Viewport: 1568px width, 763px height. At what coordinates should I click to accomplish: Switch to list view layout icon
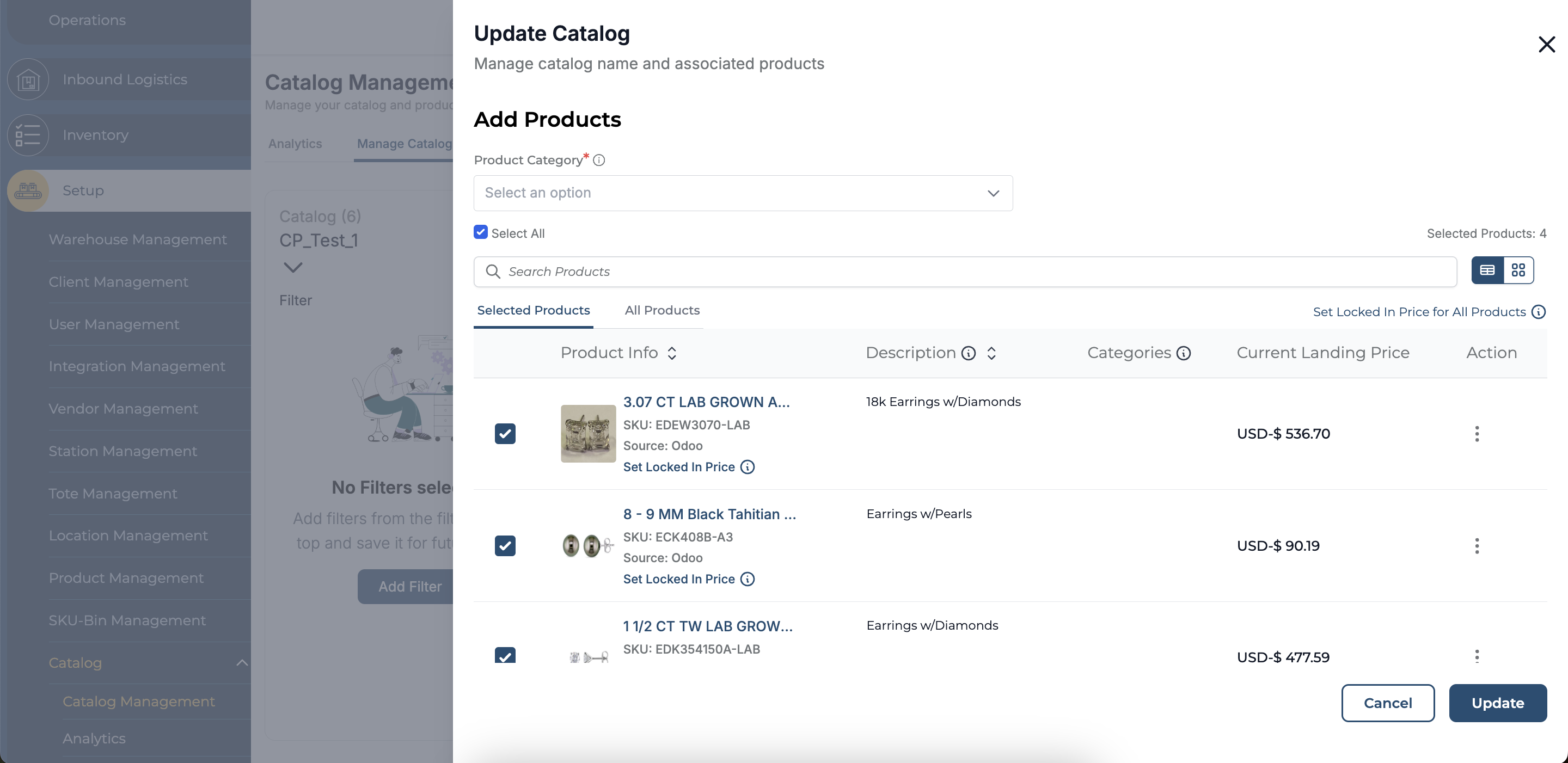coord(1487,270)
